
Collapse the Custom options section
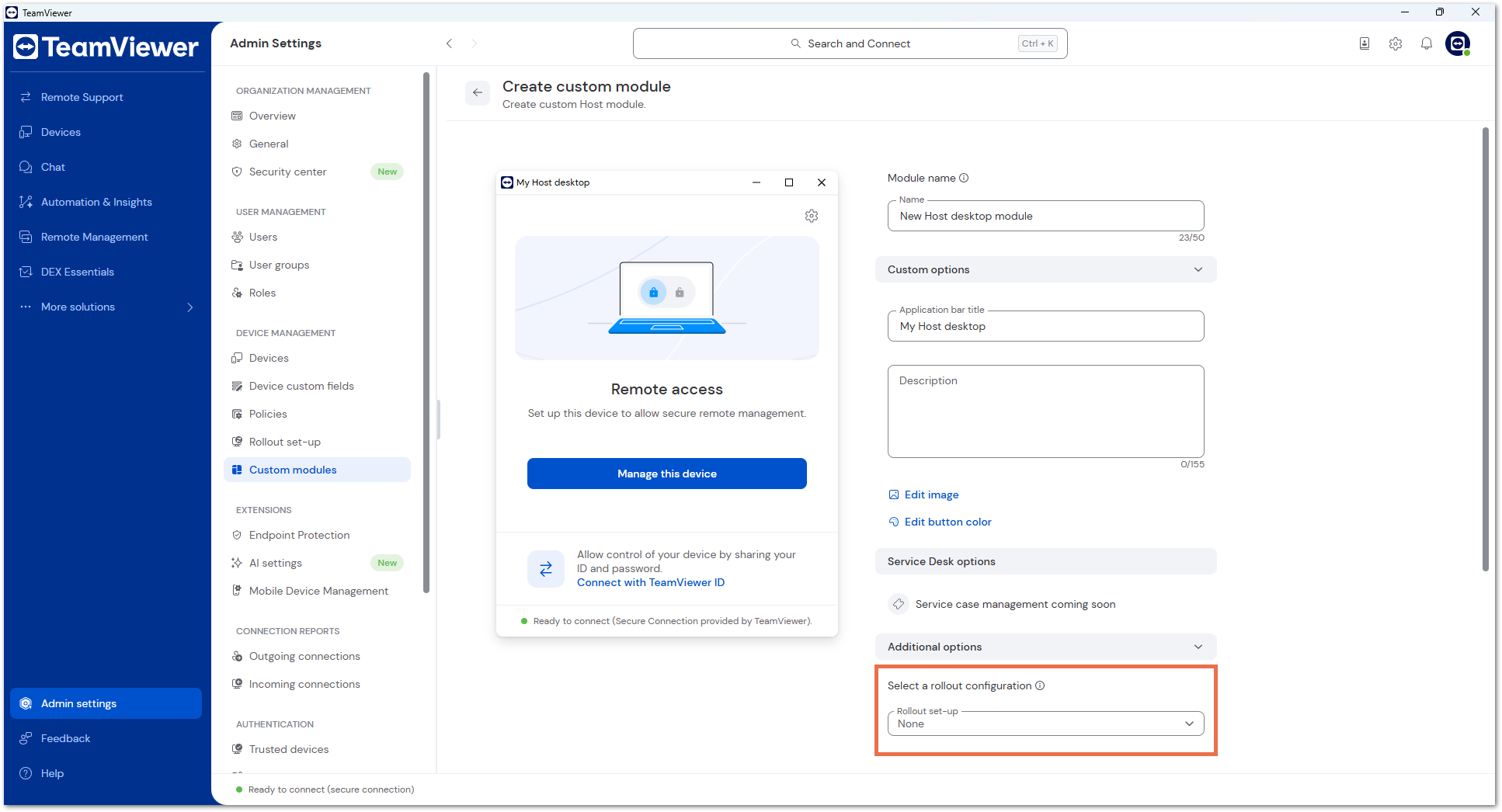[x=1045, y=269]
